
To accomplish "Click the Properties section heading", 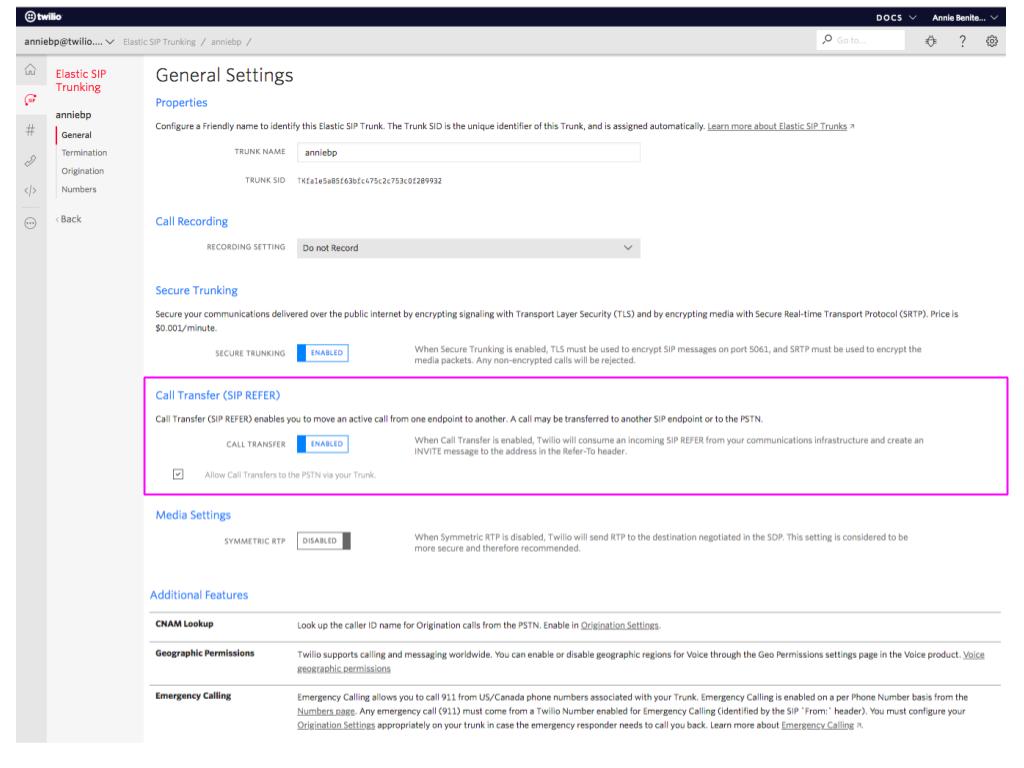I will pyautogui.click(x=182, y=103).
